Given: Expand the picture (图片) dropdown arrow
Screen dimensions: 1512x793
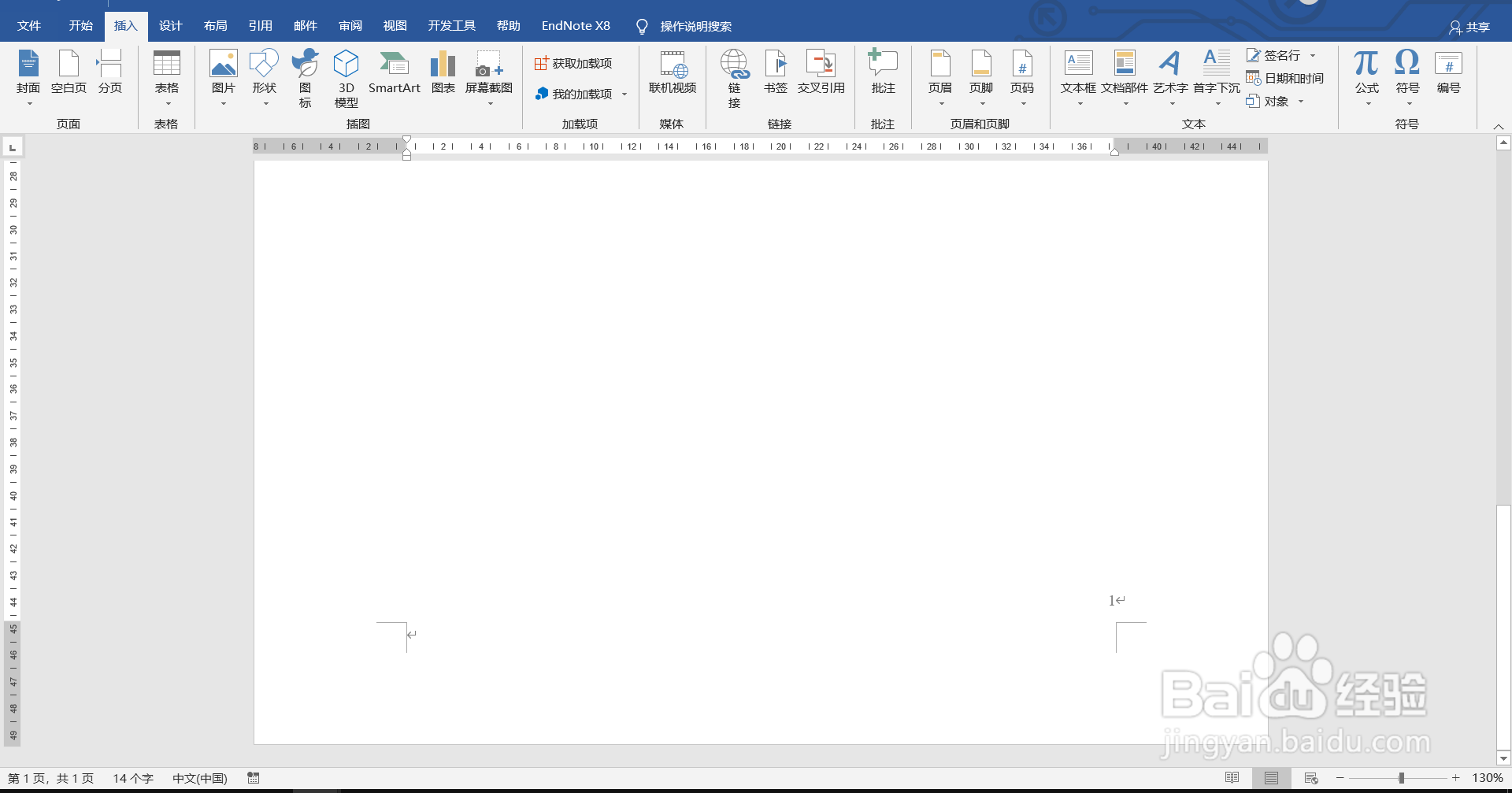Looking at the screenshot, I should (x=224, y=104).
